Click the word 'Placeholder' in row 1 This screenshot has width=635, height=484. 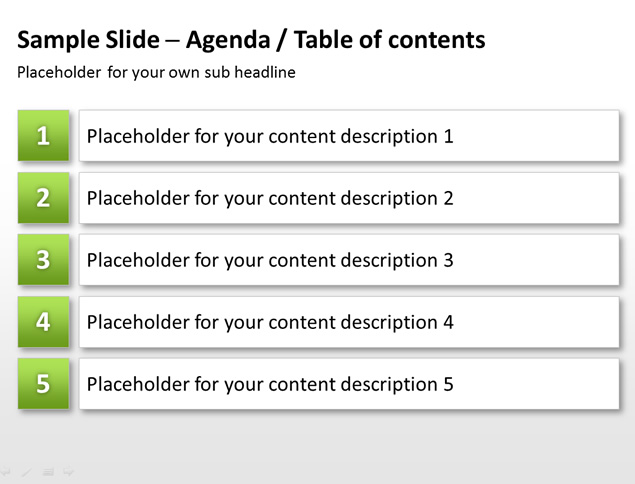pos(138,136)
